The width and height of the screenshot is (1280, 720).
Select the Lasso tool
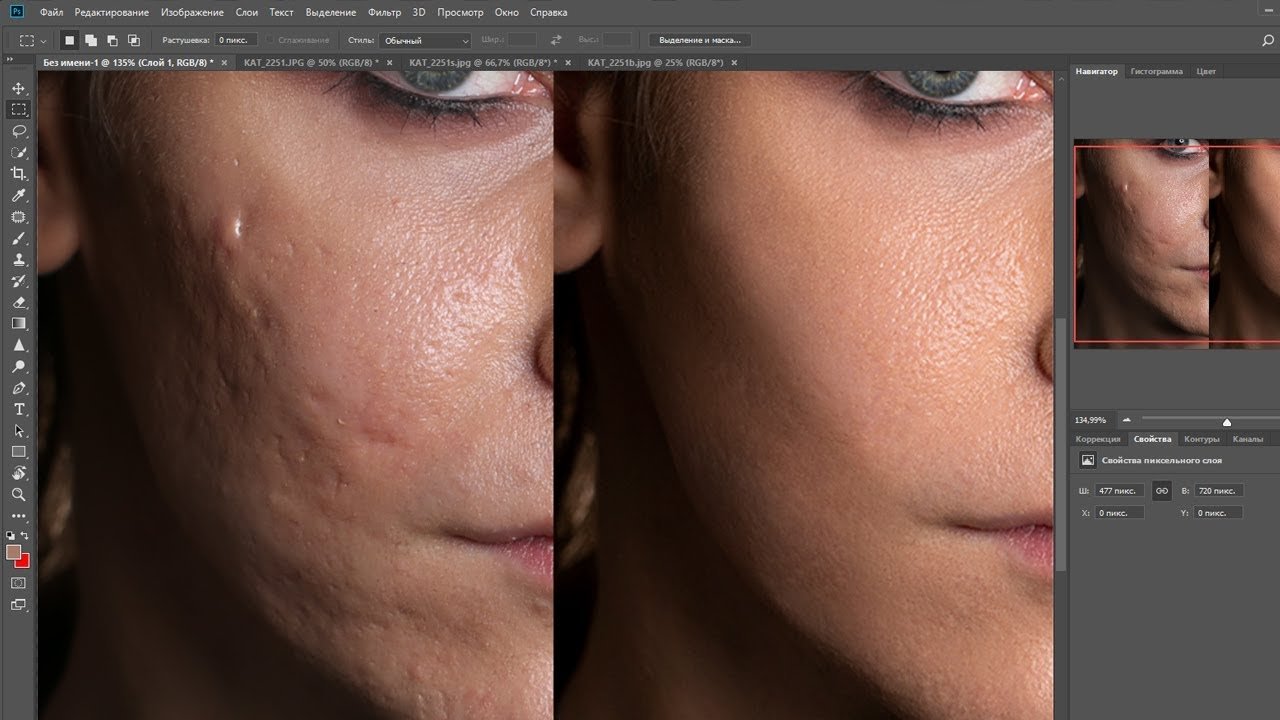19,131
